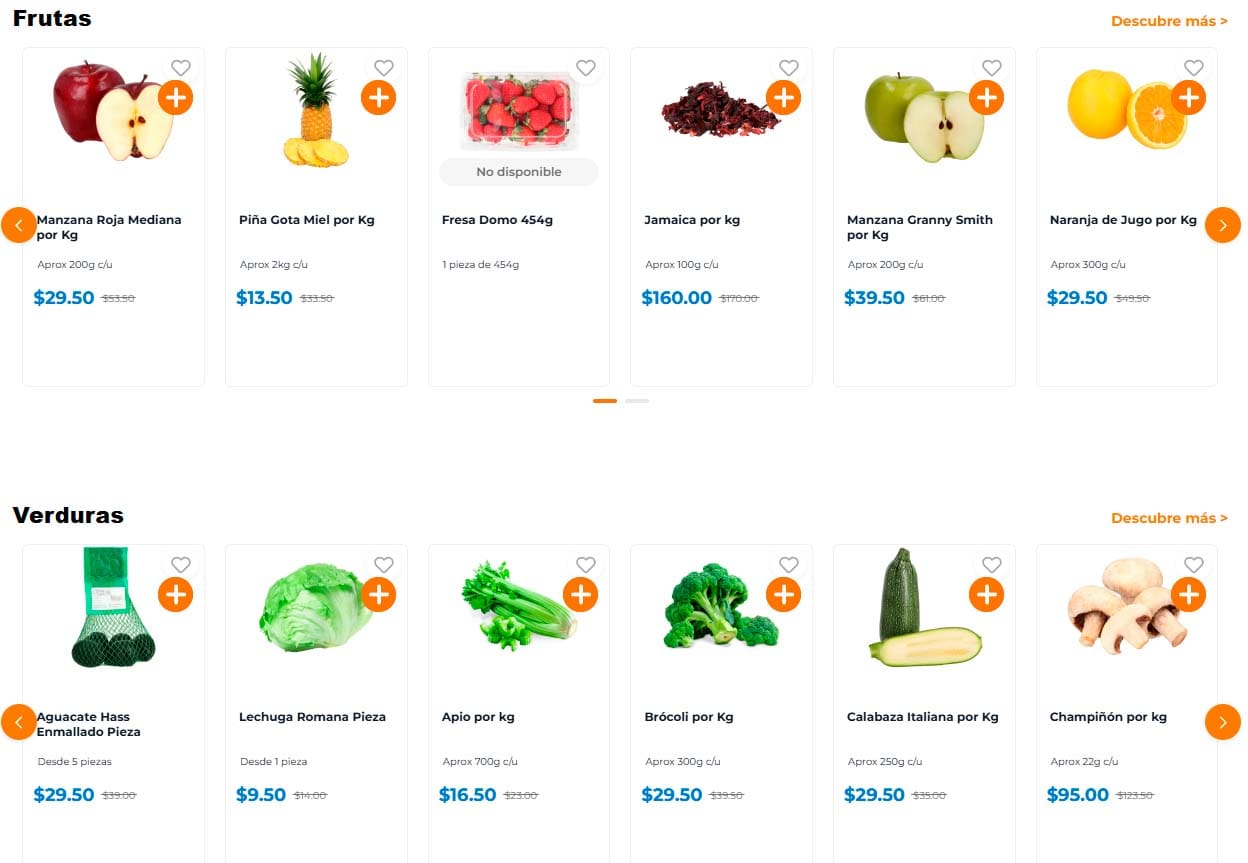Go to previous fruits with left arrow
Image resolution: width=1248 pixels, height=863 pixels.
point(19,225)
